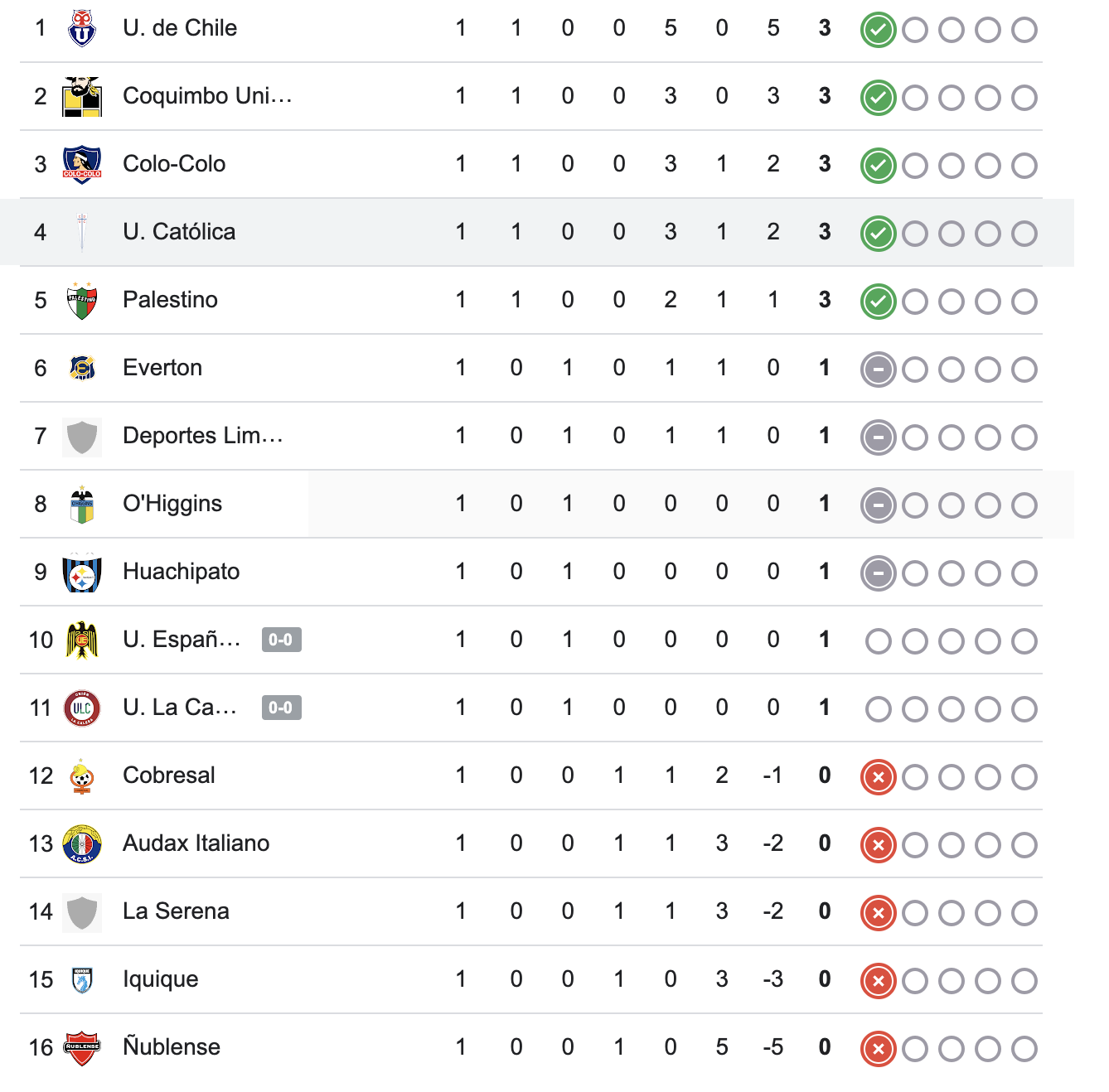
Task: Click the green win indicator for U. de Chile
Action: 877,27
